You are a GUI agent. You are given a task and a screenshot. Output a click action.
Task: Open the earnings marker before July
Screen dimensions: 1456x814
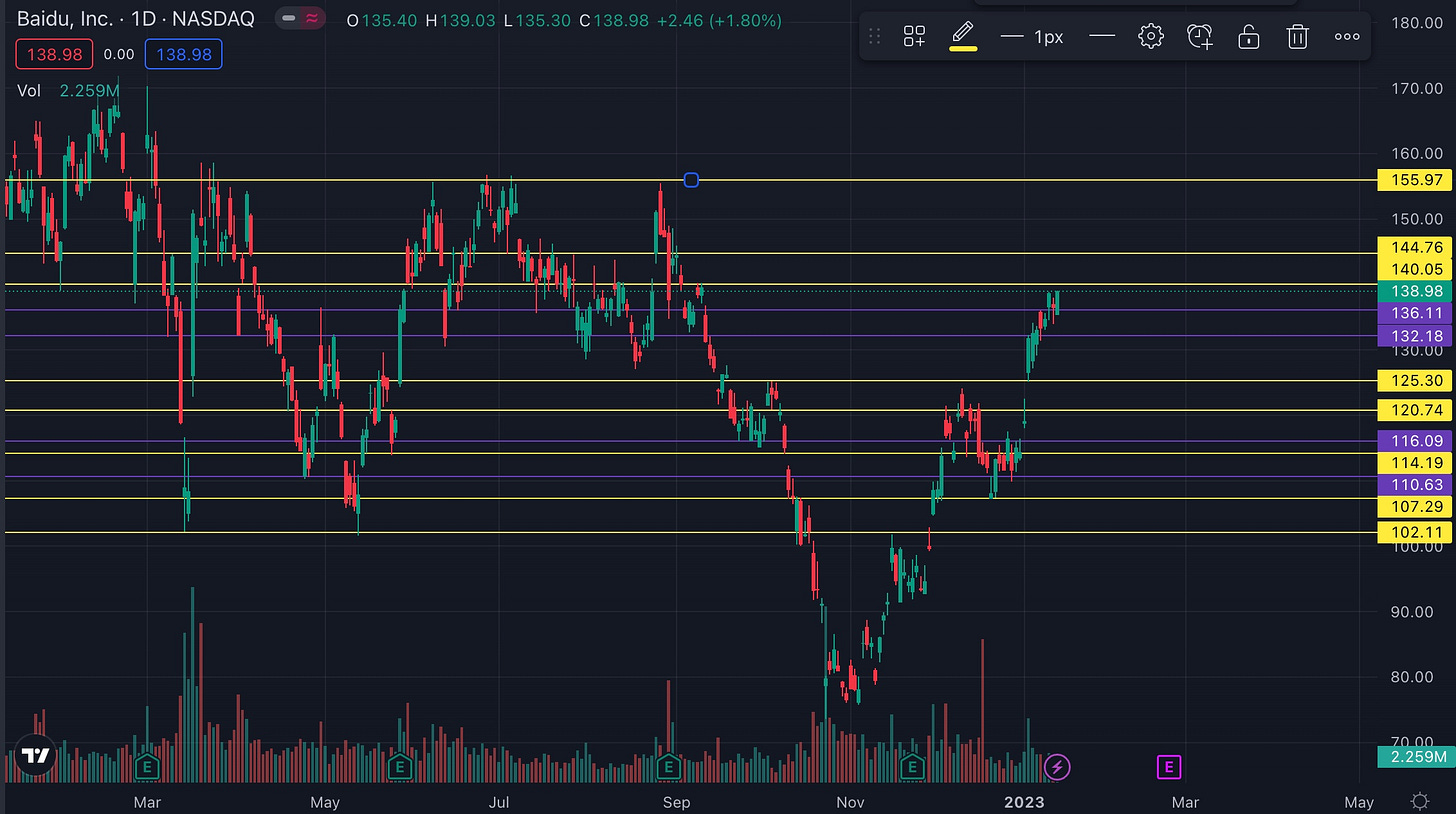[x=400, y=768]
